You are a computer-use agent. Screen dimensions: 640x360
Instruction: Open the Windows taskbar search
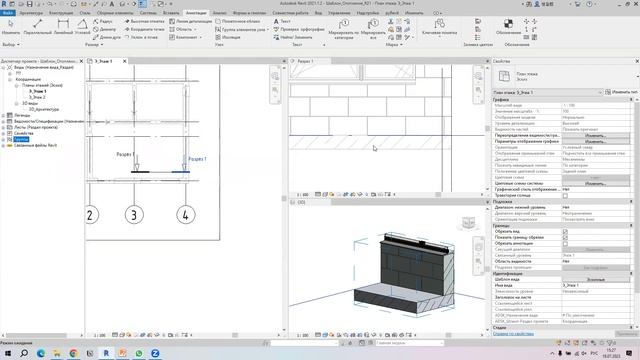(24, 353)
